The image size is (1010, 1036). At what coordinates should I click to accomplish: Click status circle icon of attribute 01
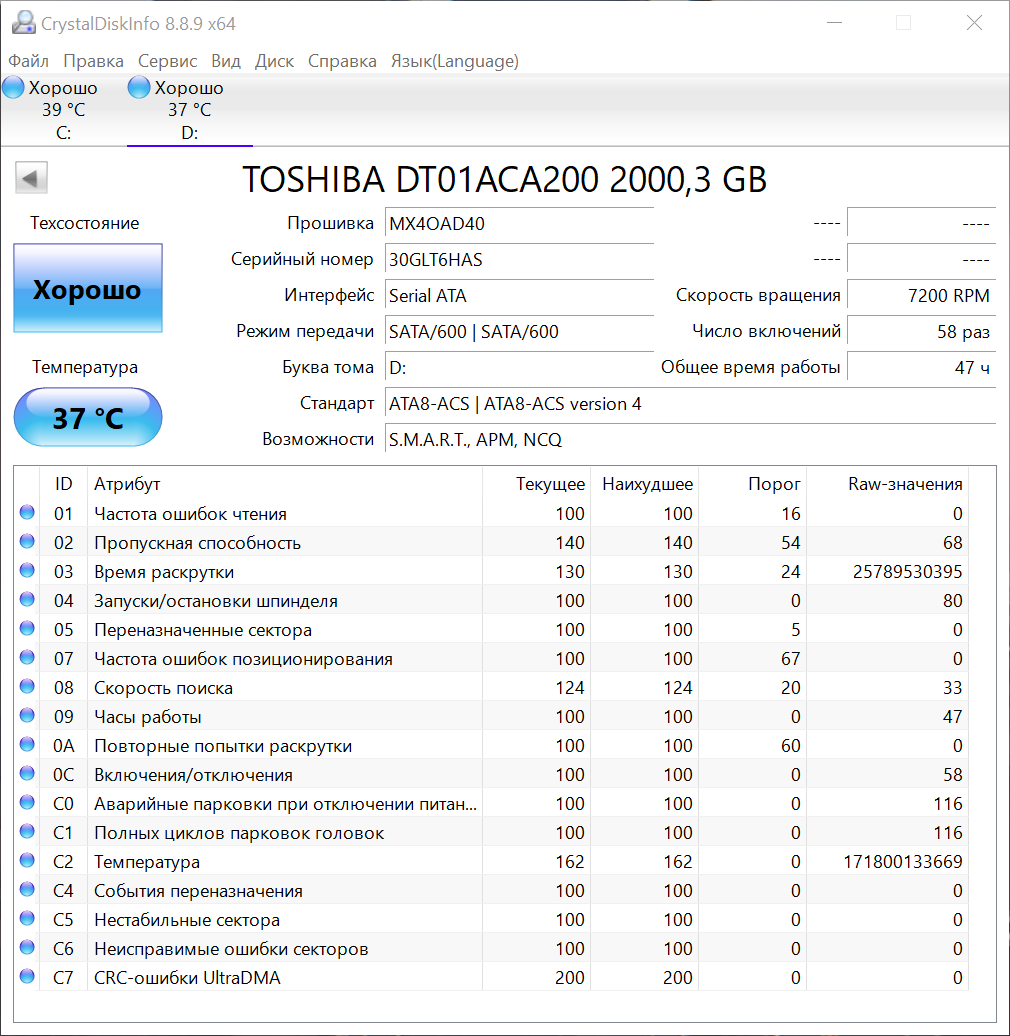coord(27,514)
